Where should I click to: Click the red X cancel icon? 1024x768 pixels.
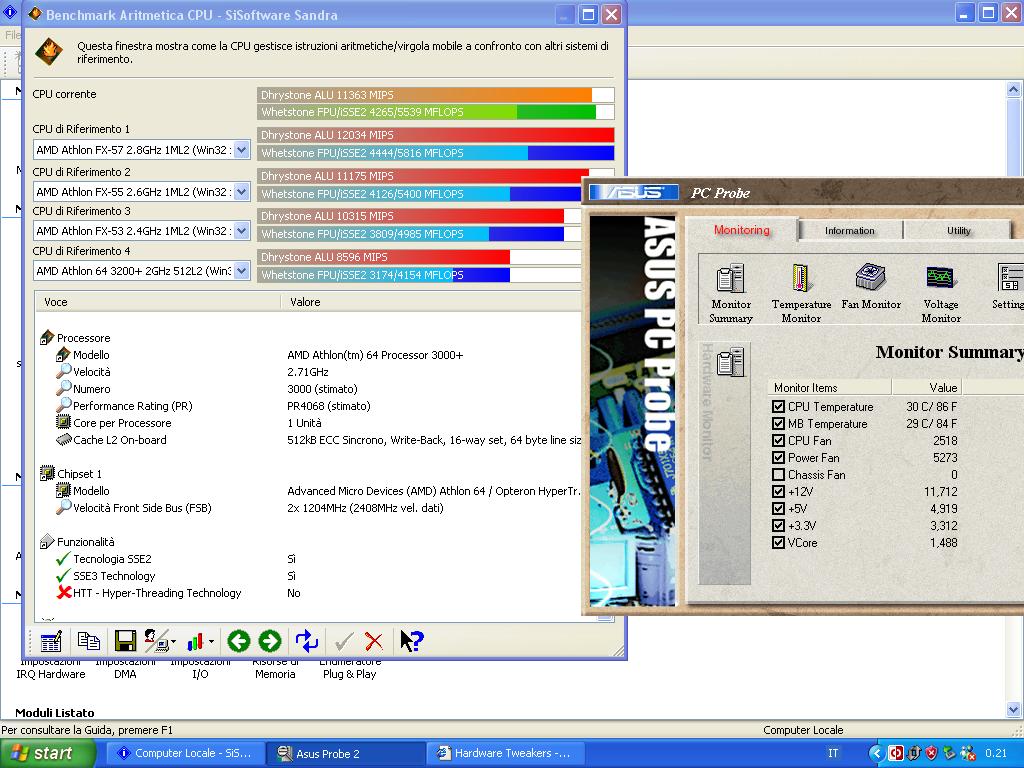point(374,641)
